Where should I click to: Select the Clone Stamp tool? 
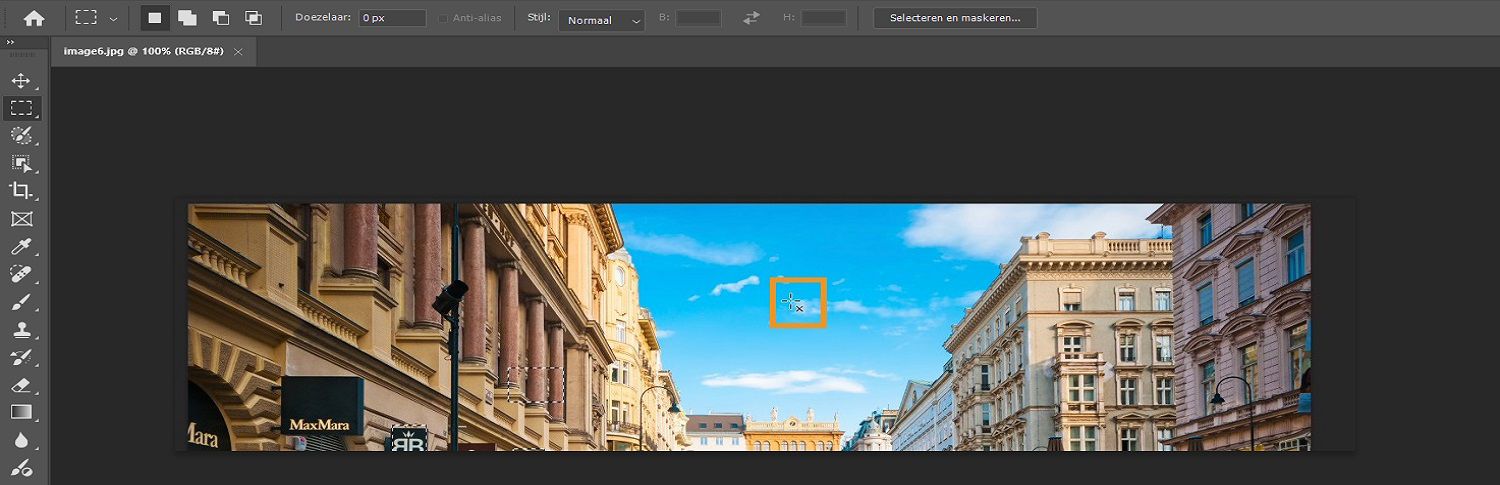(21, 329)
